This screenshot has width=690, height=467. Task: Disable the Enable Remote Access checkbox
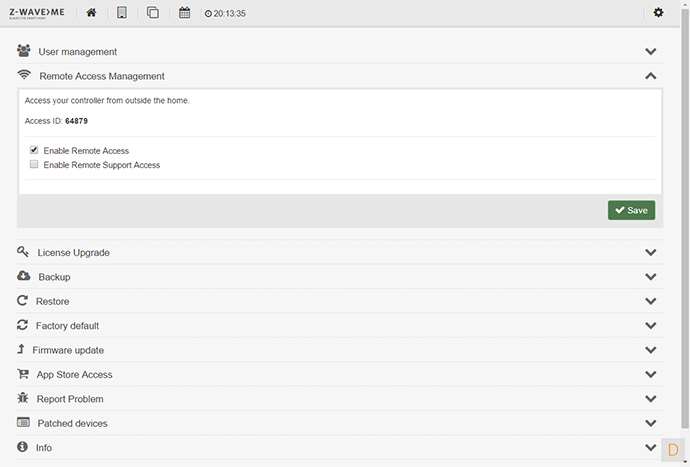(34, 150)
